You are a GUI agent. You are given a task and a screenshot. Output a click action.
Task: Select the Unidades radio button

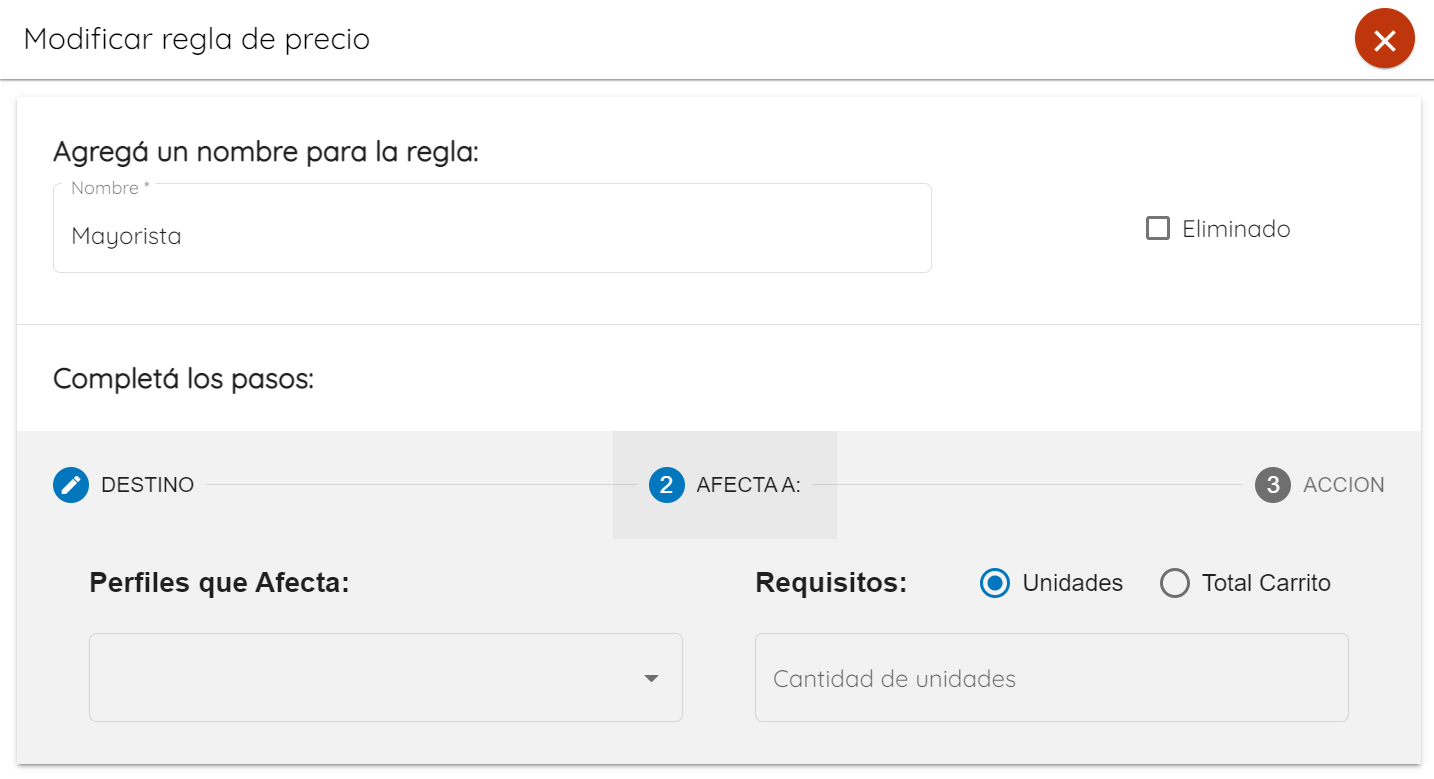point(995,583)
